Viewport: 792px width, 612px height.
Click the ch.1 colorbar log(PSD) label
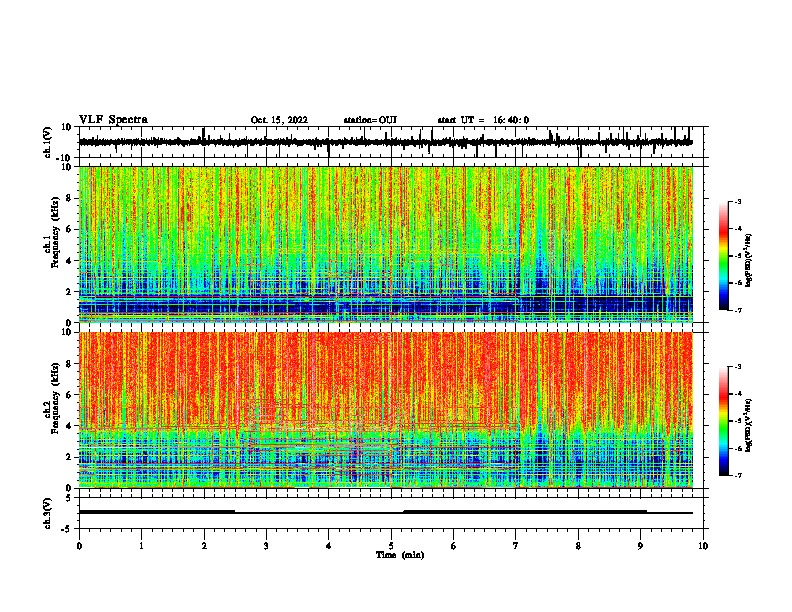pyautogui.click(x=749, y=260)
